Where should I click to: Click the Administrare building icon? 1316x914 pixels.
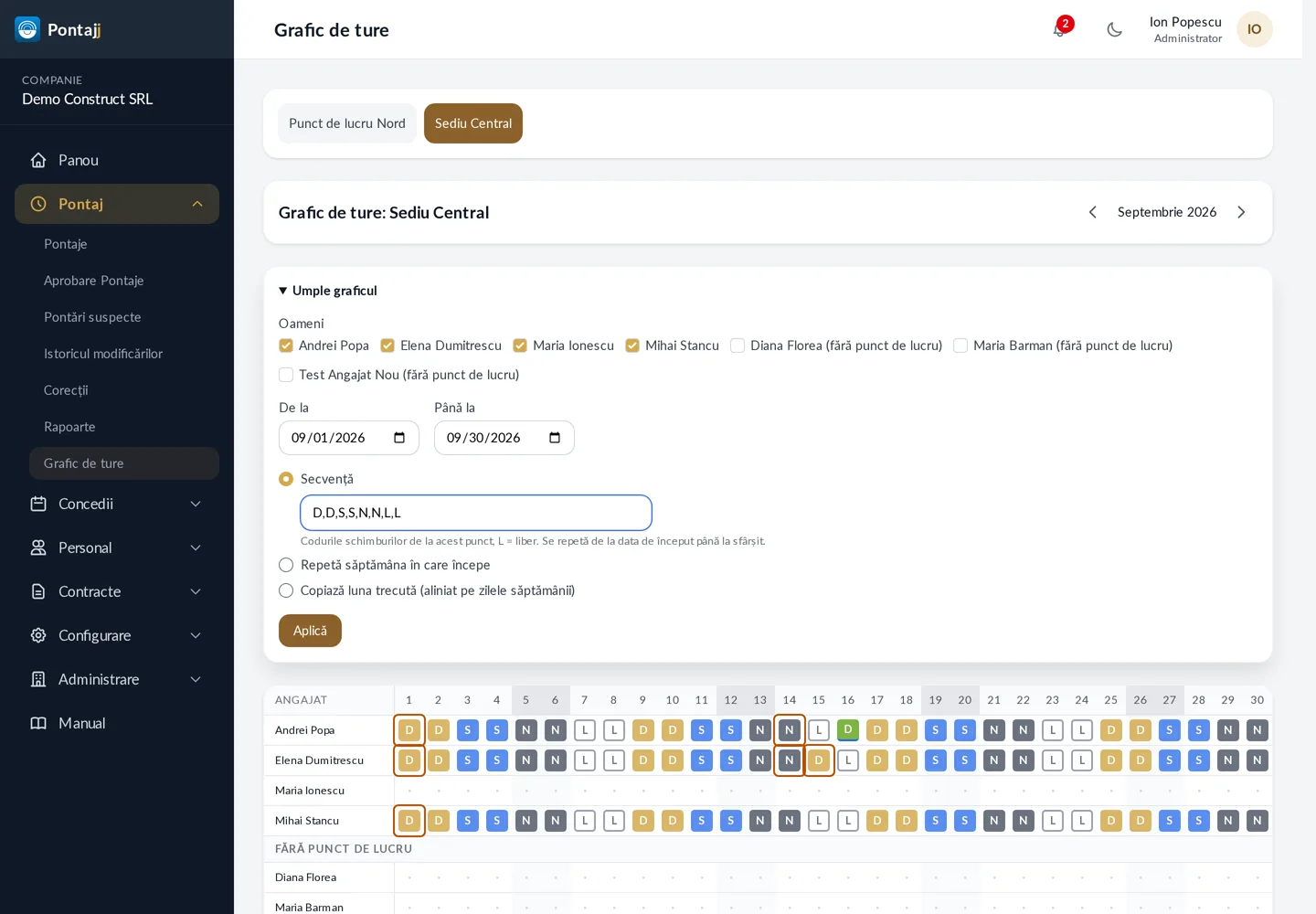[x=38, y=679]
